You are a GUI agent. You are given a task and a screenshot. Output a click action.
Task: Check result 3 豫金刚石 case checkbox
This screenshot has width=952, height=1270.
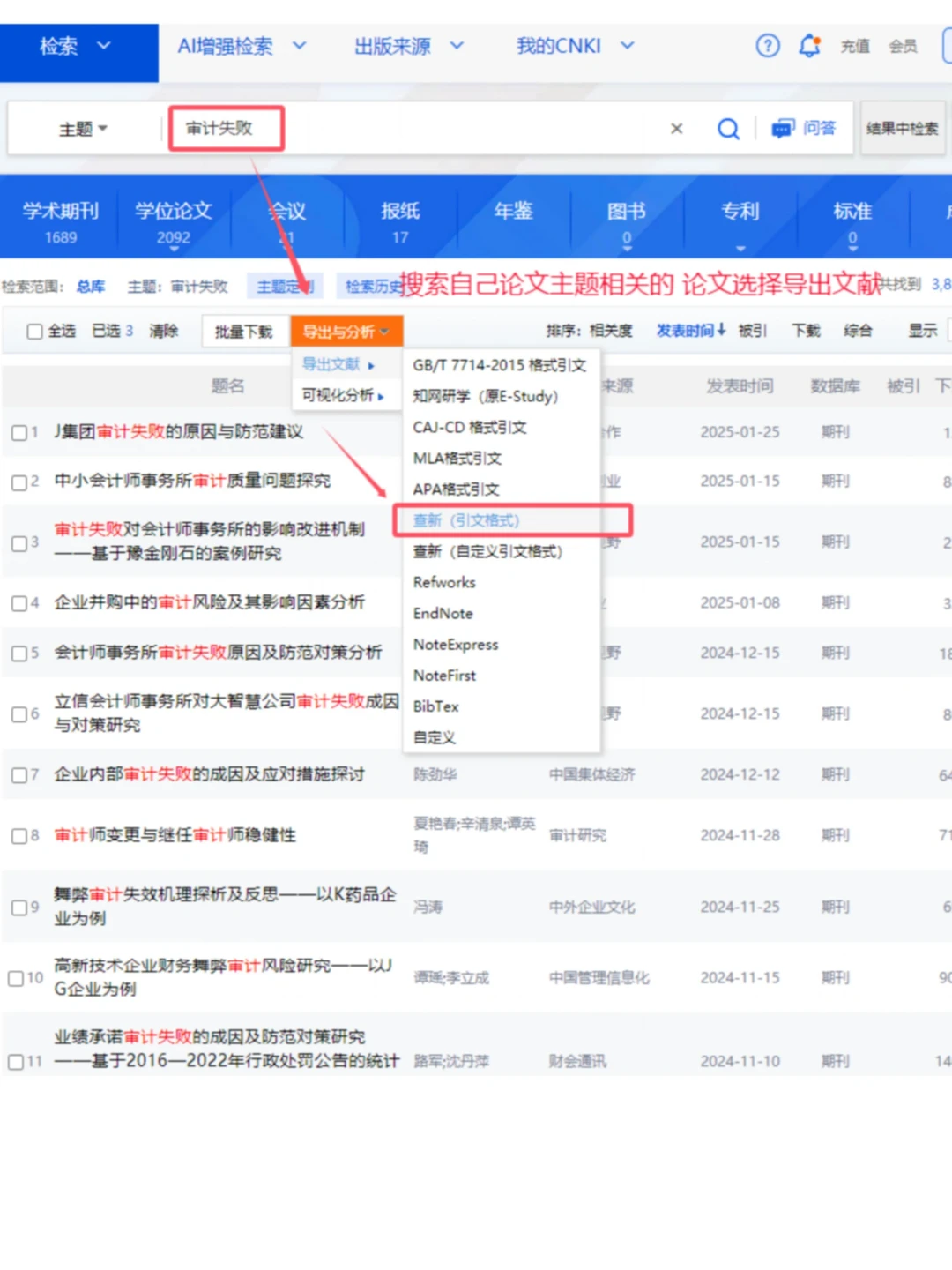[x=19, y=543]
